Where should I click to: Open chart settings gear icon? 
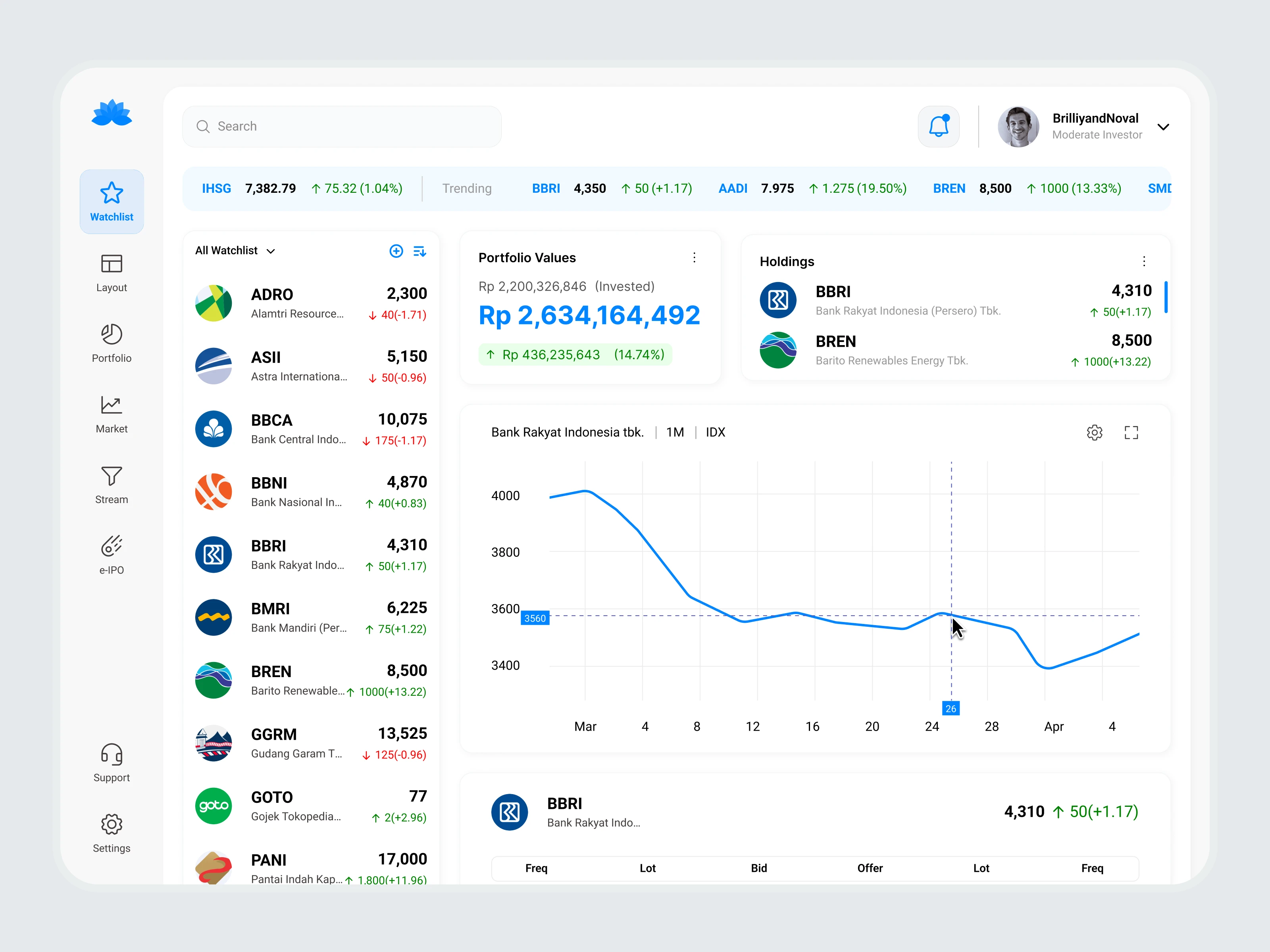(1094, 432)
